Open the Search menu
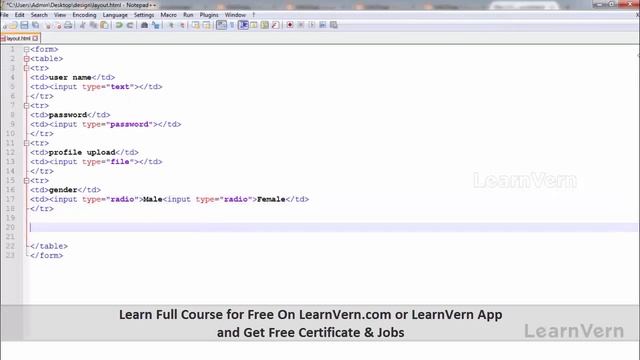The height and width of the screenshot is (360, 640). tap(39, 15)
